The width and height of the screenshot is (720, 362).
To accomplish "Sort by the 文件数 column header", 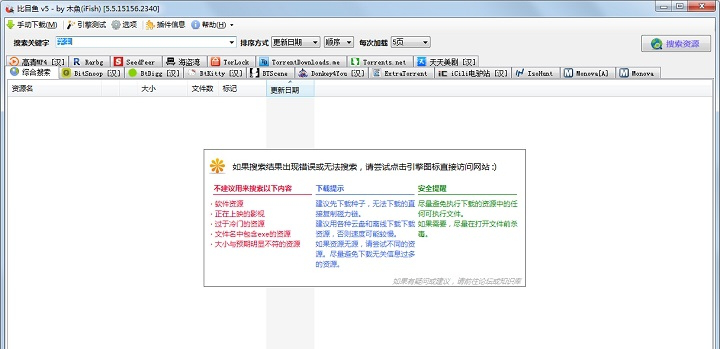I will tap(202, 89).
